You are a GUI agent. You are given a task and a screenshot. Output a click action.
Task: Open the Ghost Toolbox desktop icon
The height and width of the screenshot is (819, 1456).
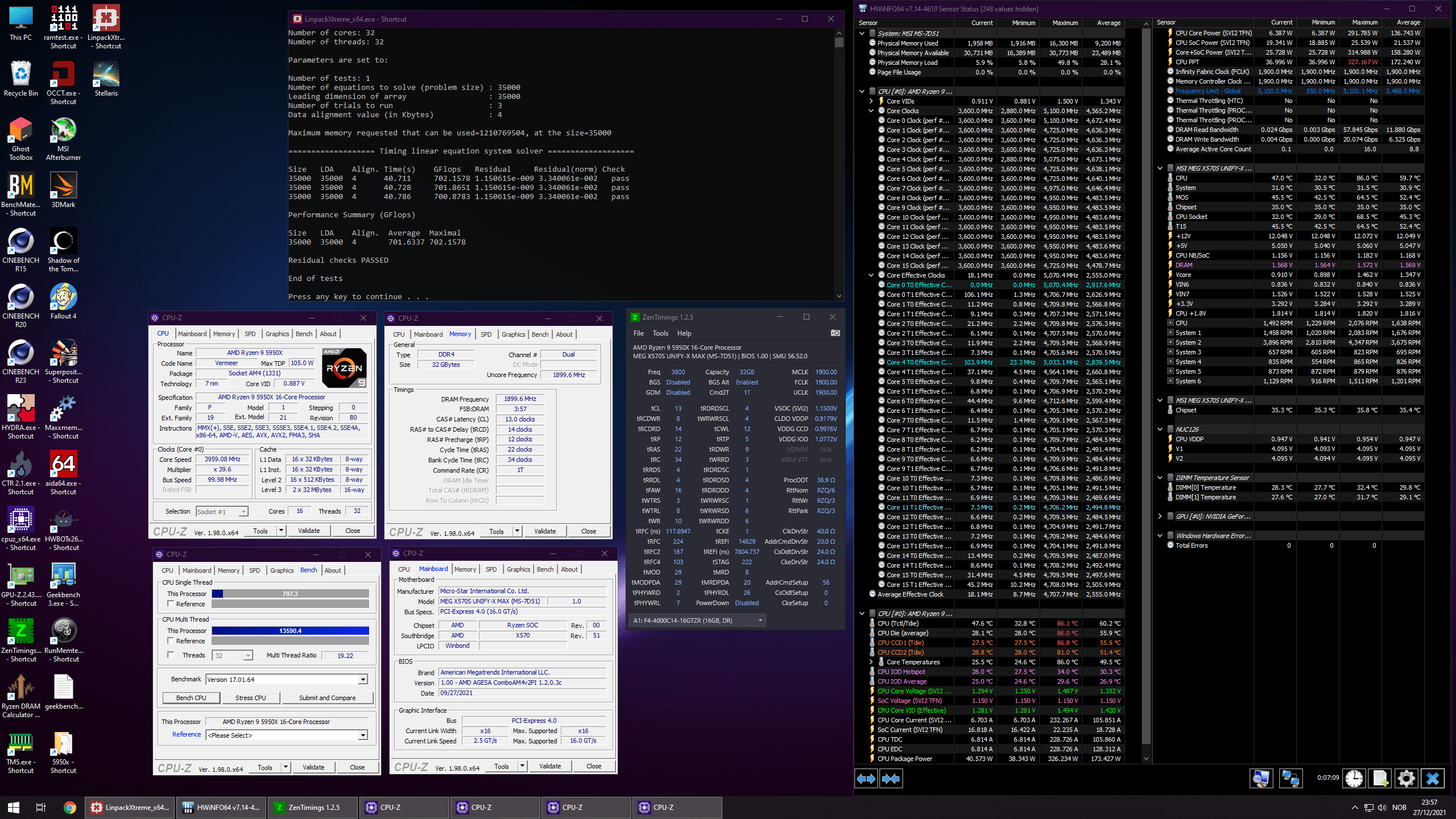click(x=21, y=139)
